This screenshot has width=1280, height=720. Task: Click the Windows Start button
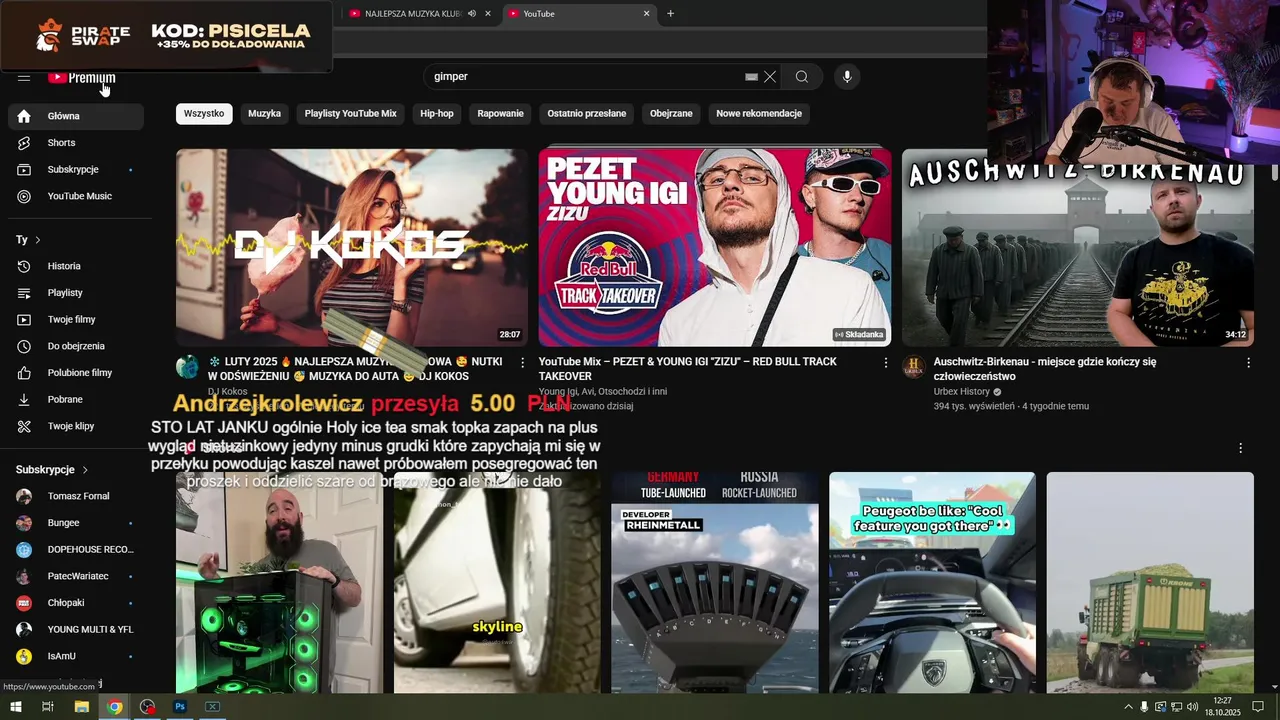point(16,707)
